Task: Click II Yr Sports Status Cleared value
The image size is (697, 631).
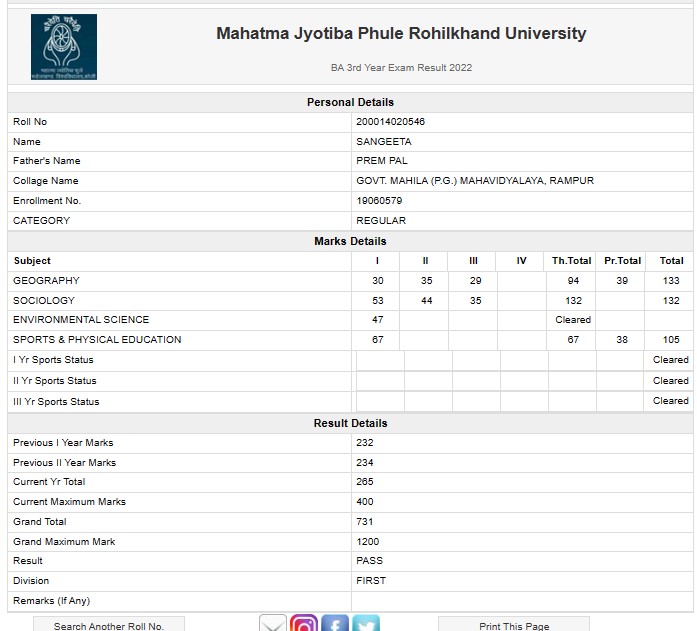Action: coord(670,380)
